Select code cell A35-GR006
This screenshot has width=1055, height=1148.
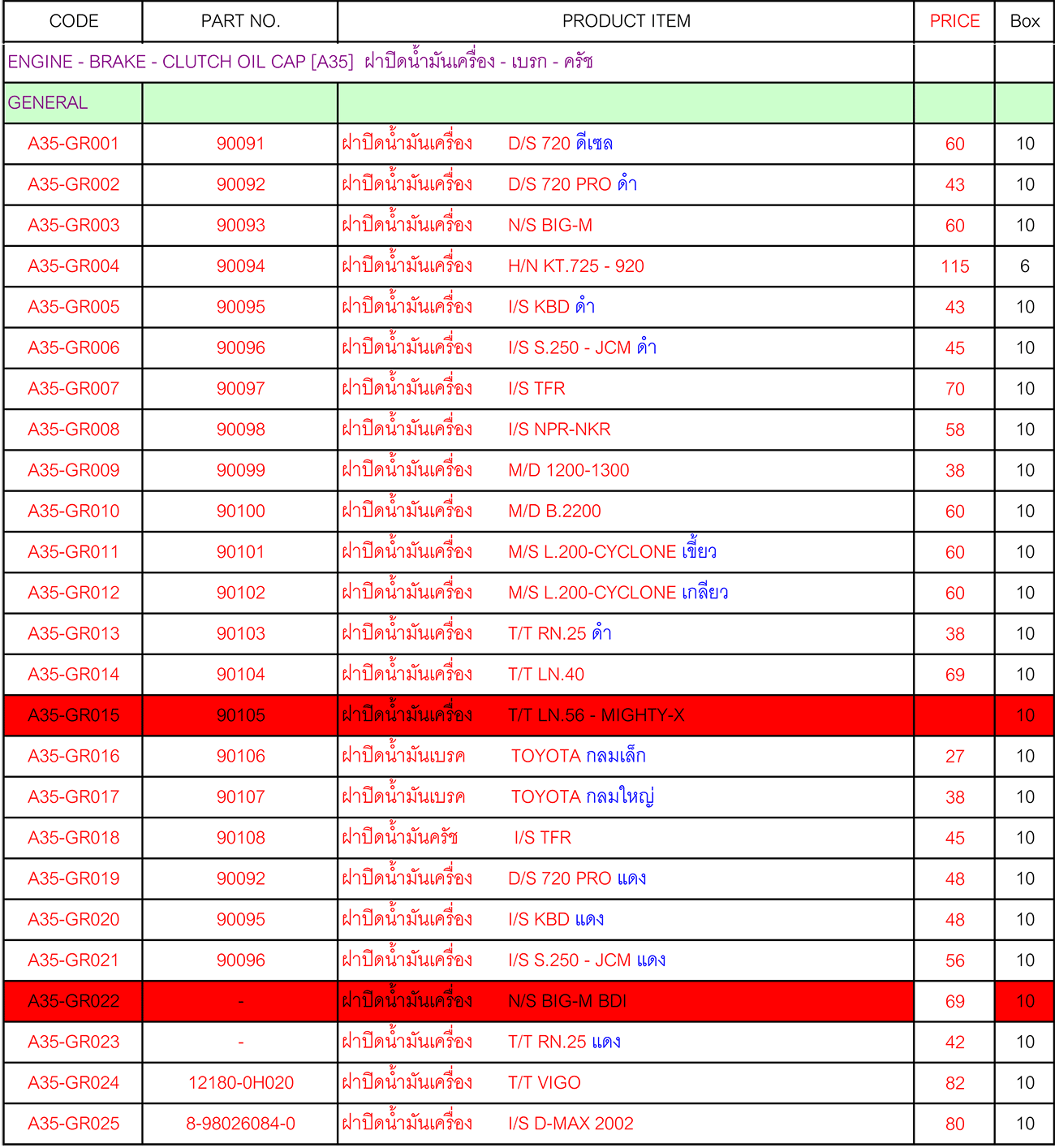tap(74, 347)
